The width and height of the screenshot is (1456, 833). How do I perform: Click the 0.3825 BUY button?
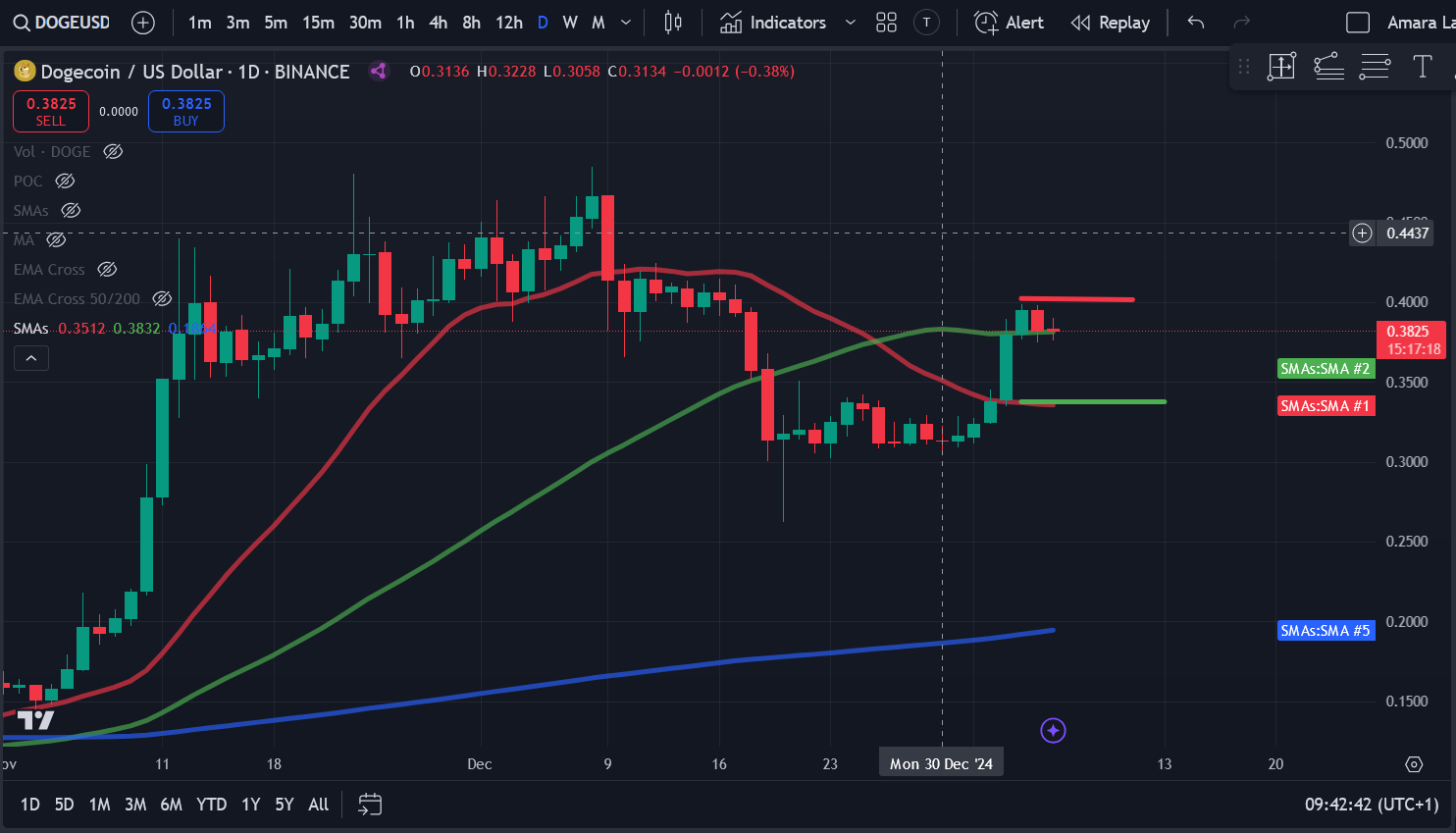(x=186, y=111)
